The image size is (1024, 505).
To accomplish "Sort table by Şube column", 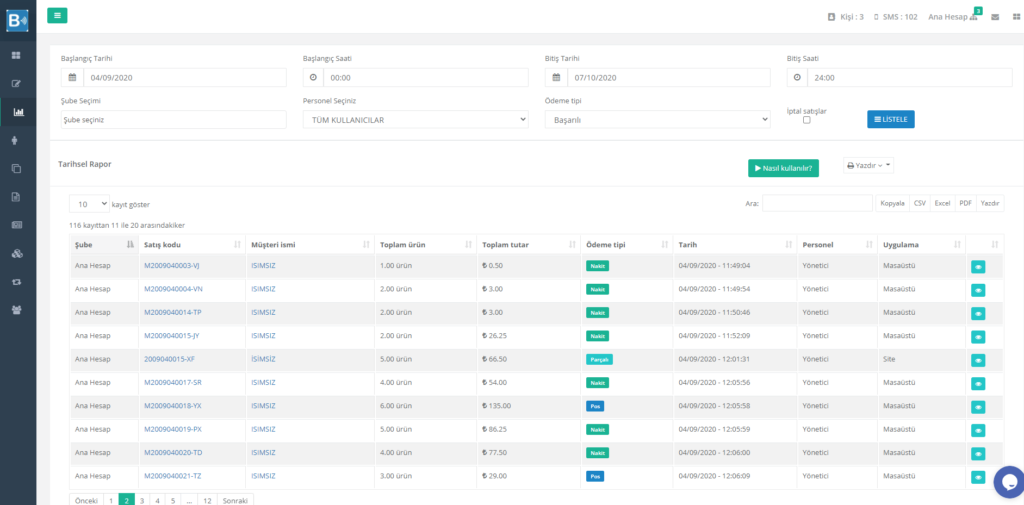I will (x=104, y=244).
